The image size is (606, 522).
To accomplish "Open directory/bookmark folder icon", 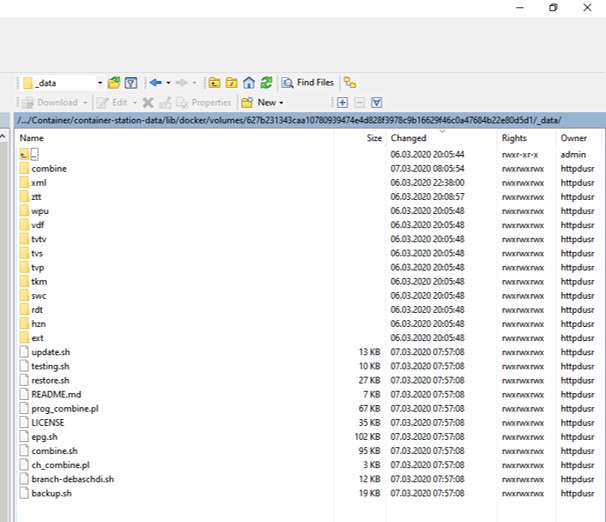I will (x=114, y=83).
